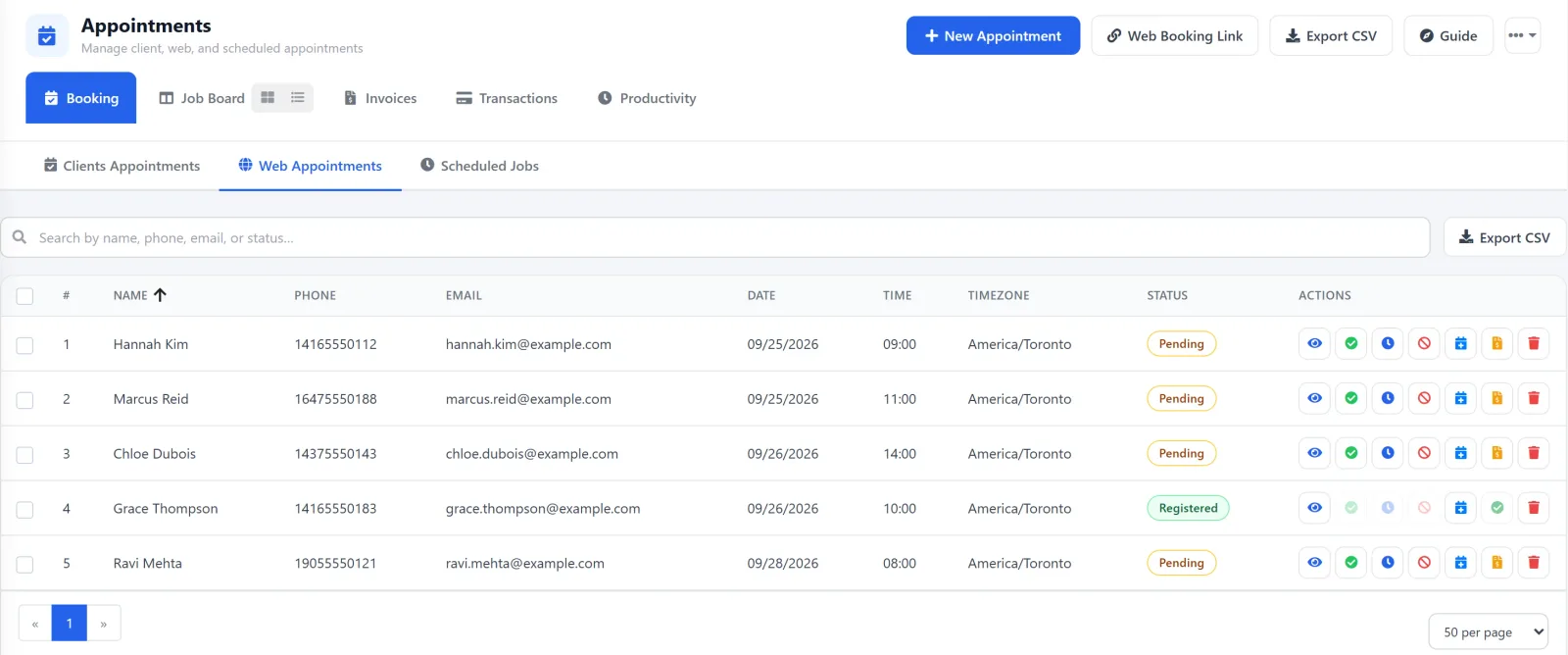Tick the select-all checkbox in table header
Viewport: 1568px width, 655px height.
(x=25, y=296)
